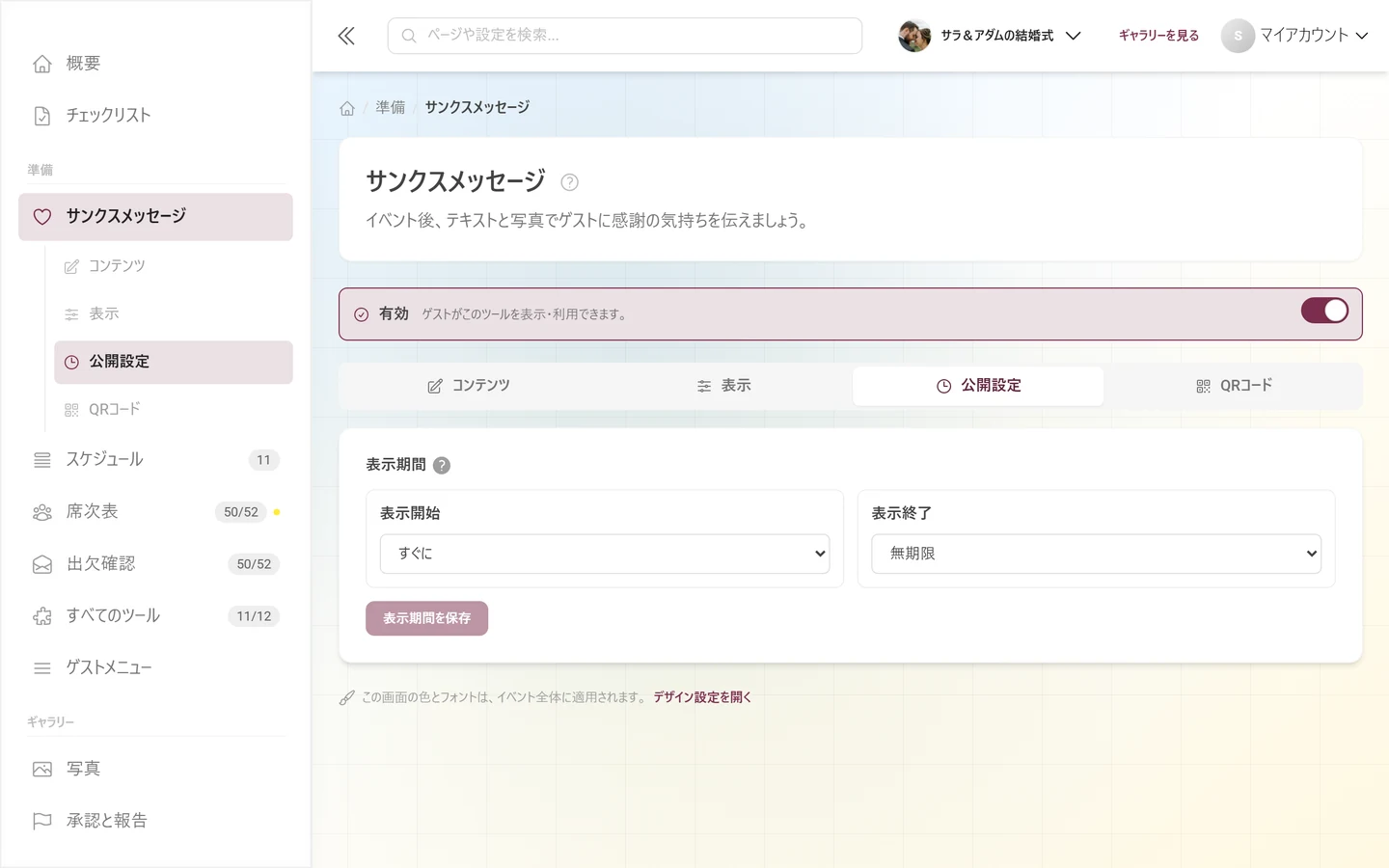The height and width of the screenshot is (868, 1389).
Task: Click the 承認と報告 flag icon
Action: pyautogui.click(x=42, y=821)
